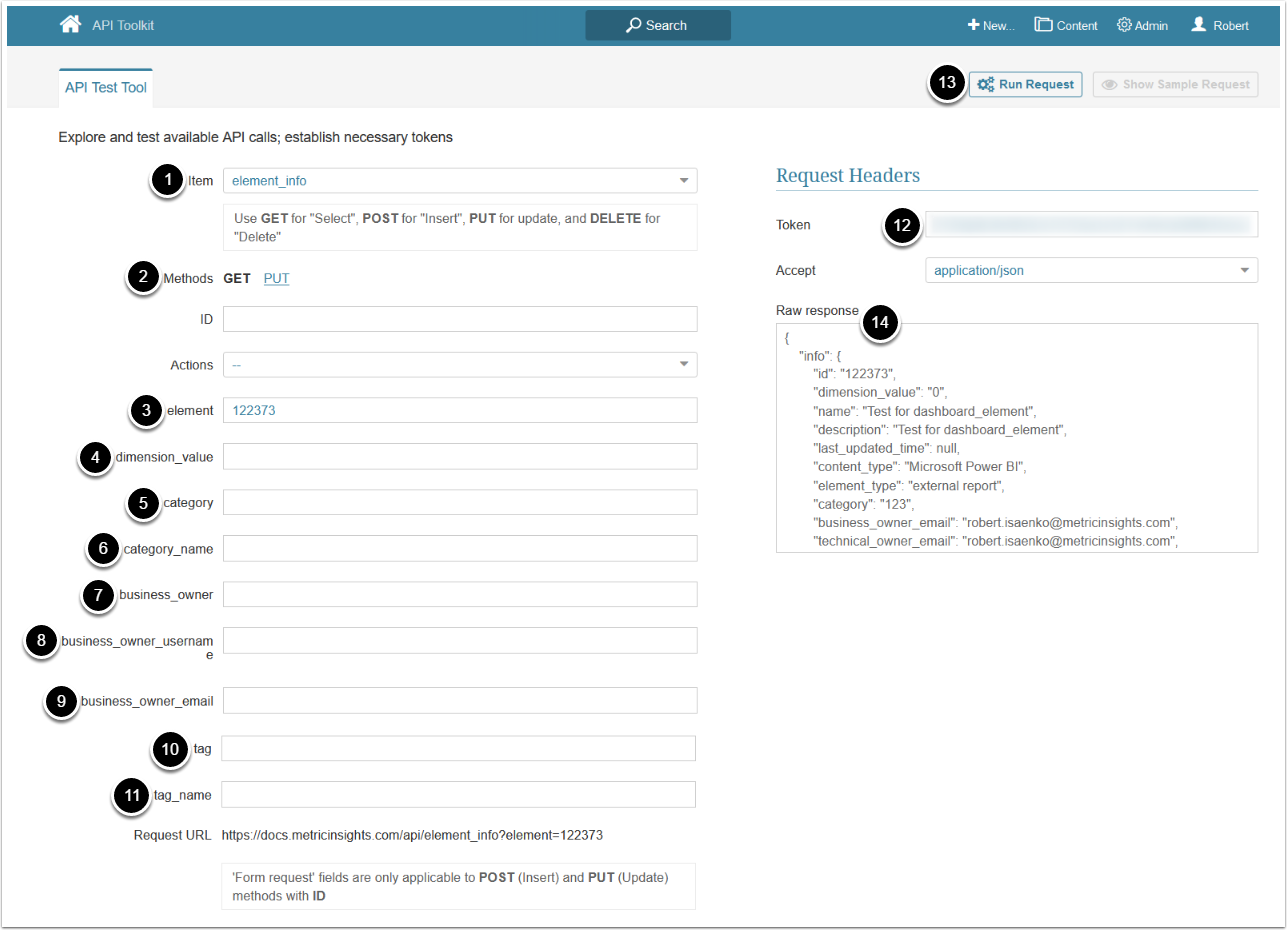Open the Item dropdown showing element_info
Image resolution: width=1287 pixels, height=930 pixels.
(460, 181)
